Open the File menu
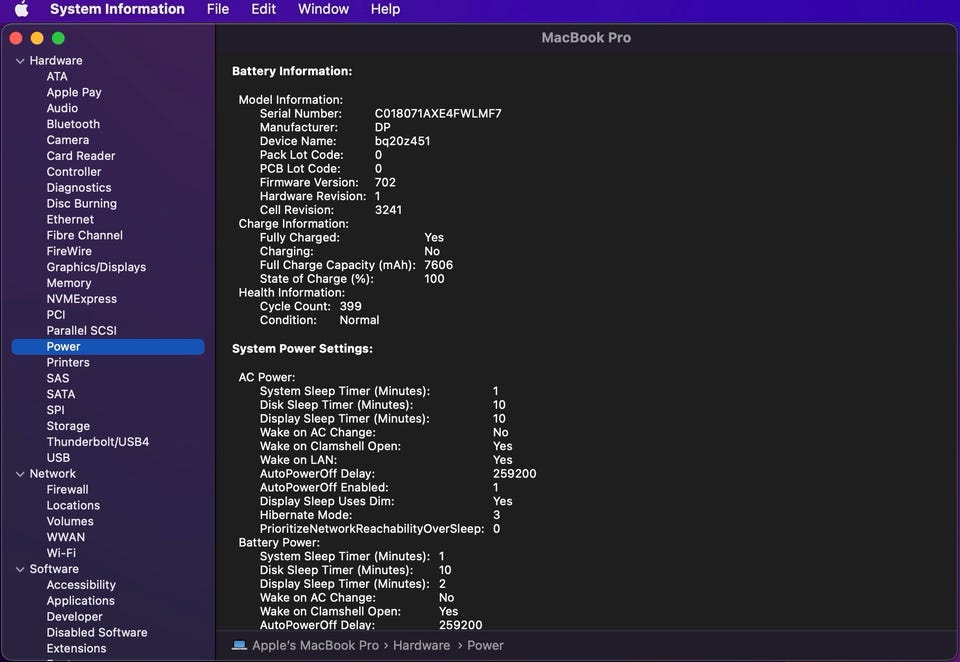 [x=218, y=9]
